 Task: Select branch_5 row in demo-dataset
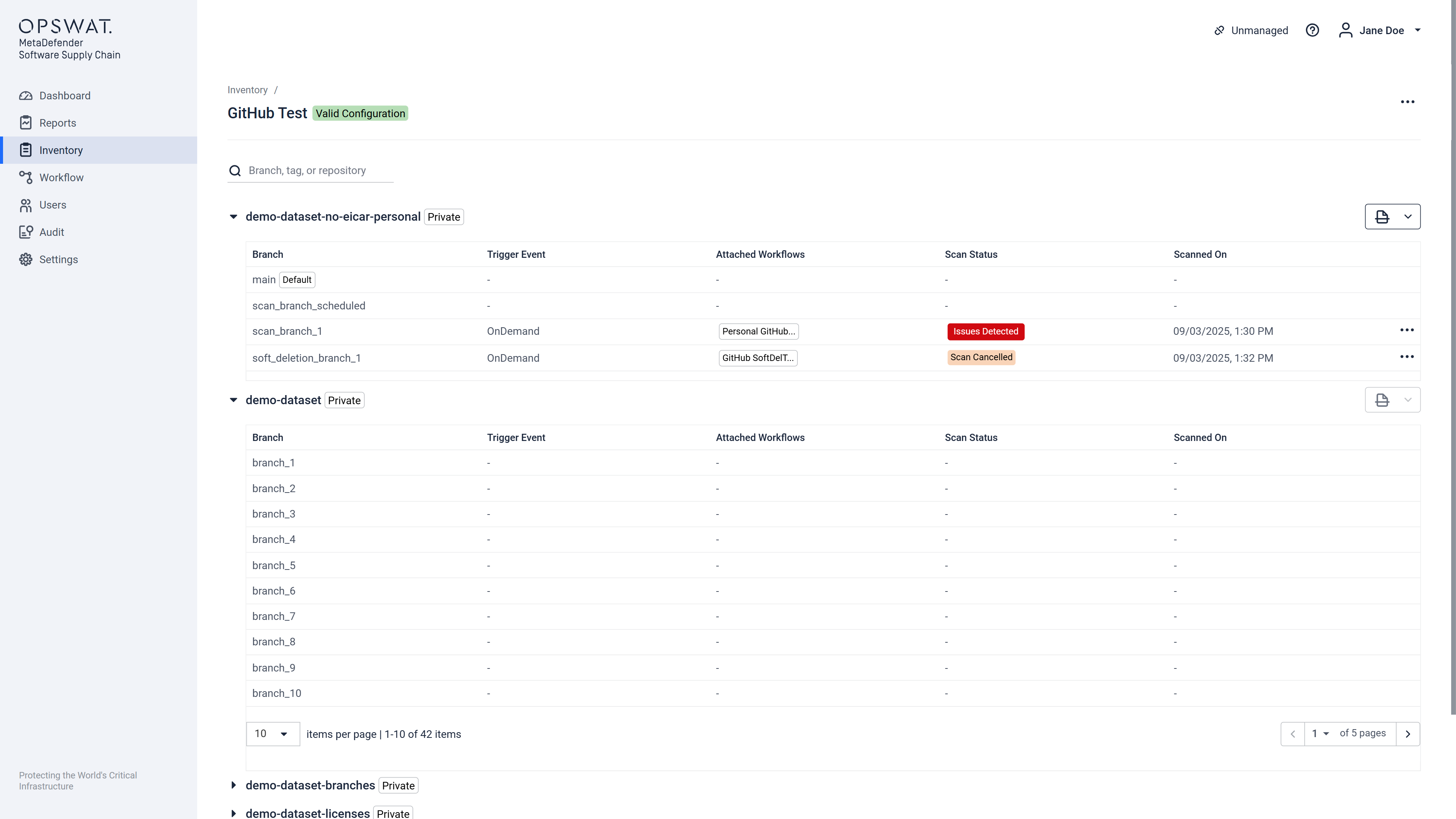pos(833,565)
